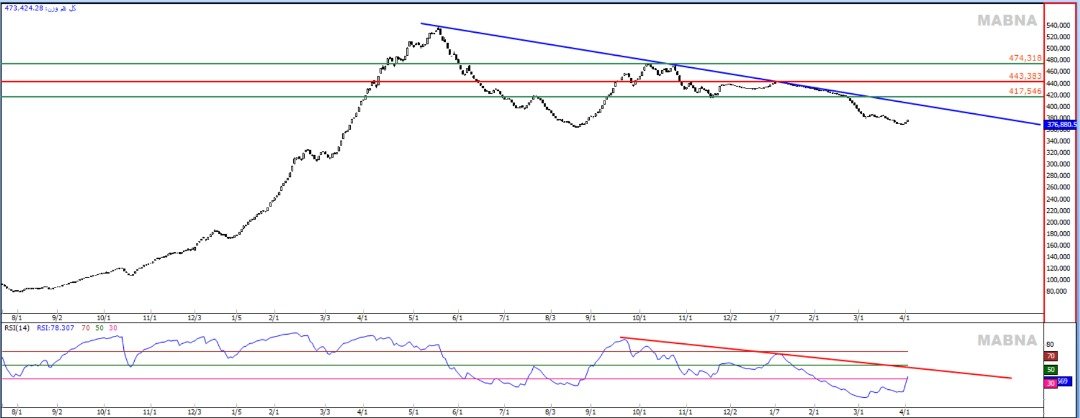Click the red 70 badge on RSI axis

coord(1050,356)
